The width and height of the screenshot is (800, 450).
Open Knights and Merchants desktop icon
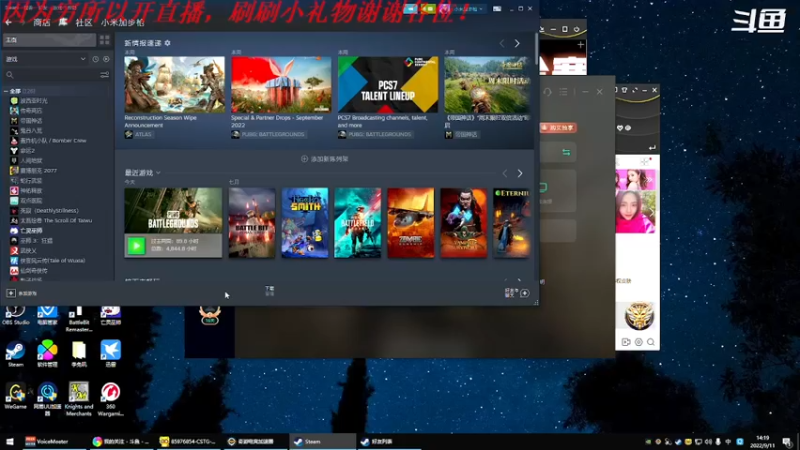tap(79, 399)
